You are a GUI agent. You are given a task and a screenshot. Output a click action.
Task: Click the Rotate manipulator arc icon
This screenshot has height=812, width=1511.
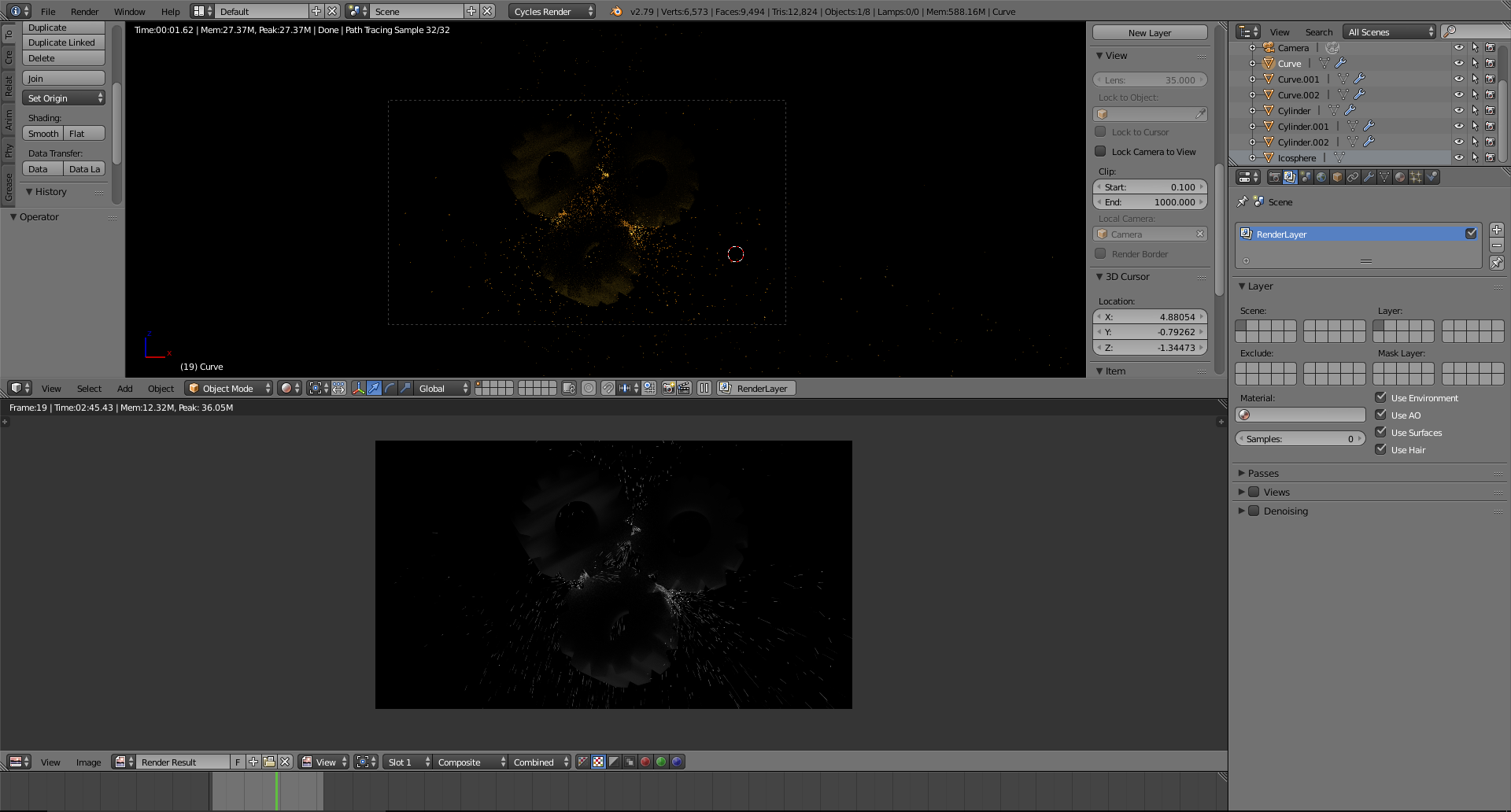[x=390, y=388]
